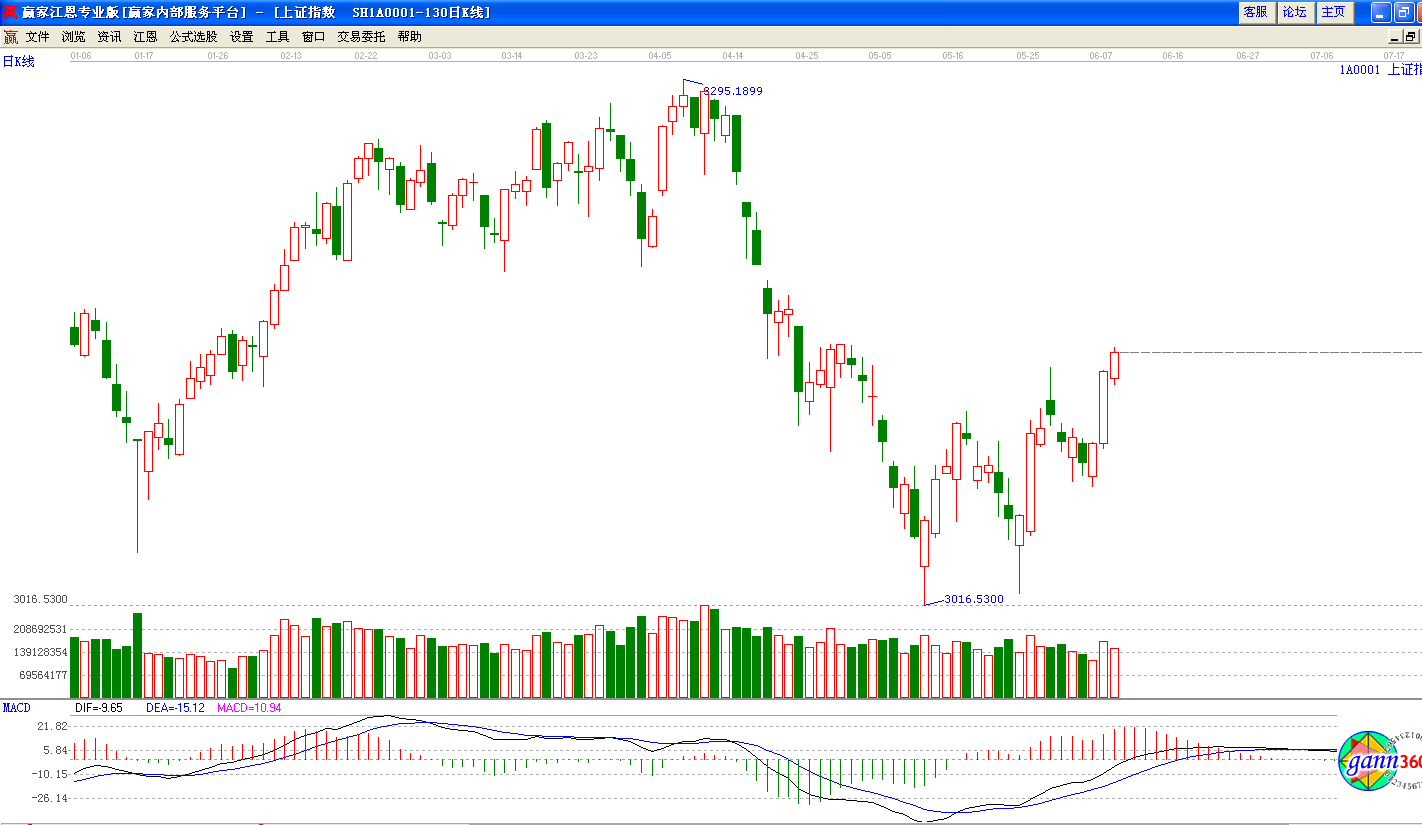Click the 论坛 button in title bar
1422x825 pixels.
pyautogui.click(x=1294, y=12)
